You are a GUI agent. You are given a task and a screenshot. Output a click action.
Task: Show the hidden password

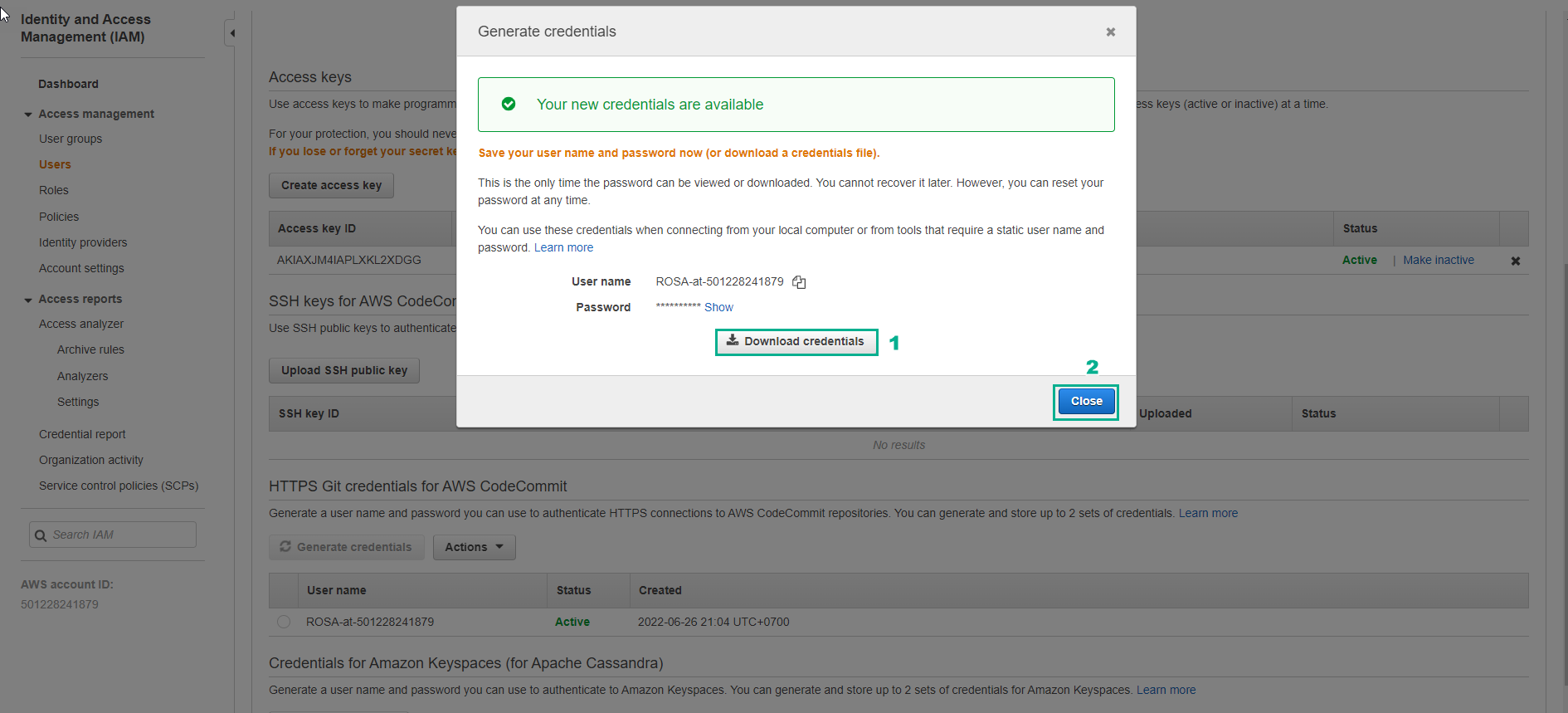pyautogui.click(x=718, y=307)
